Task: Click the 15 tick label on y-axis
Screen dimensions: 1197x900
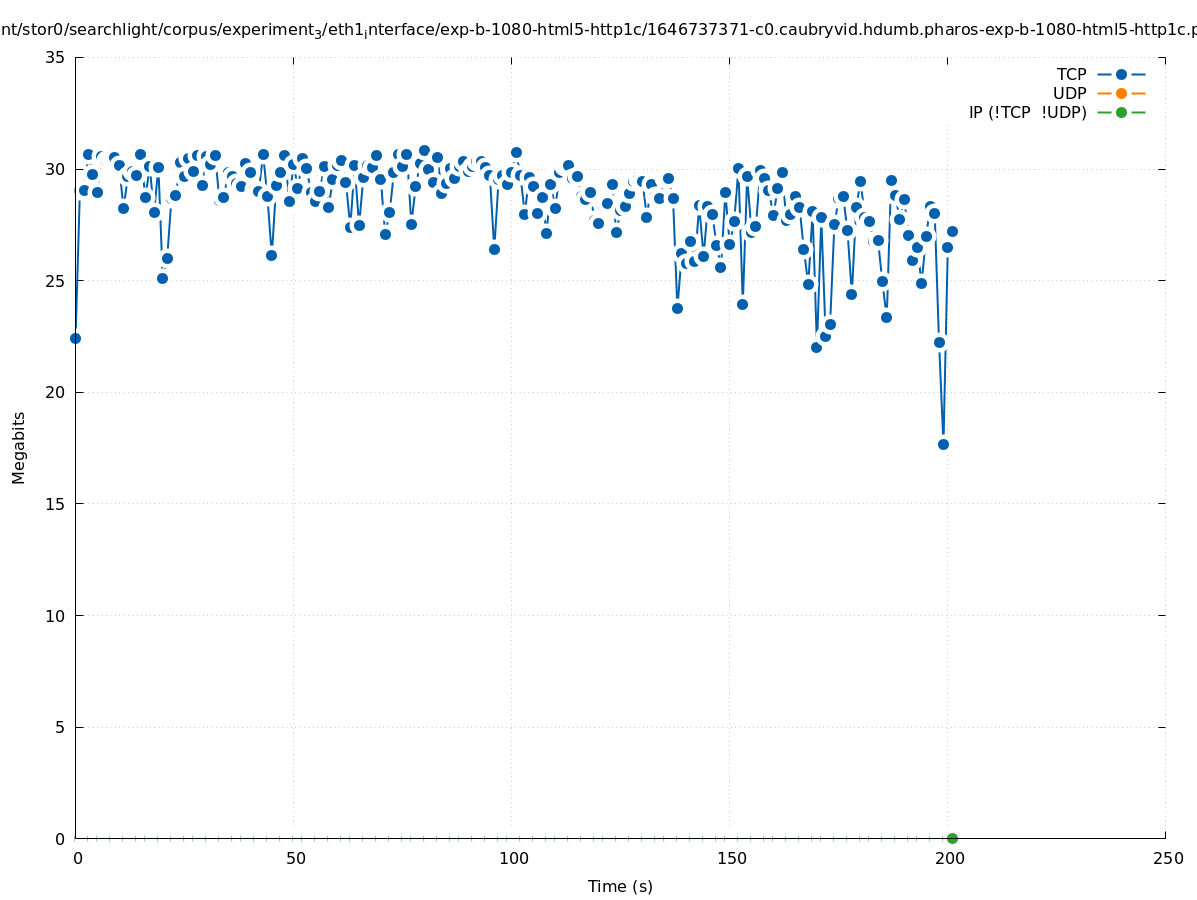Action: tap(55, 504)
